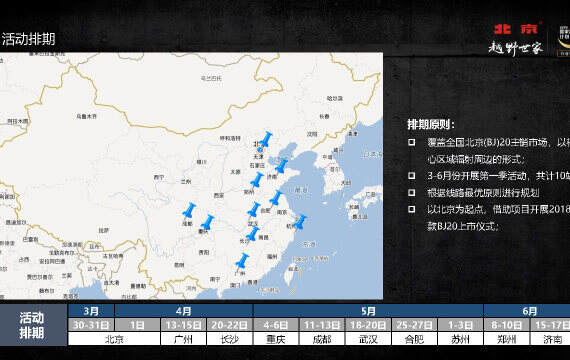
Task: Click the blue pushpin on Beijing
Action: (x=266, y=139)
